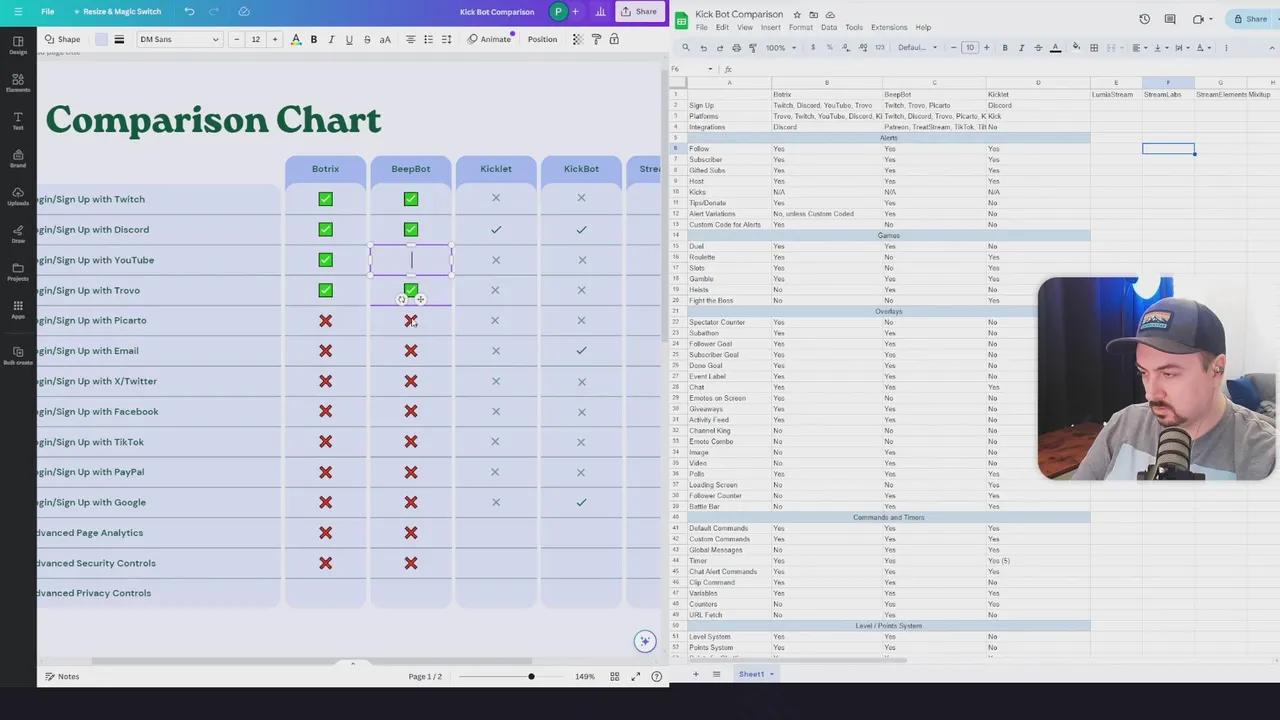This screenshot has width=1280, height=720.
Task: Click Resize & Magic Switch button
Action: coord(117,12)
